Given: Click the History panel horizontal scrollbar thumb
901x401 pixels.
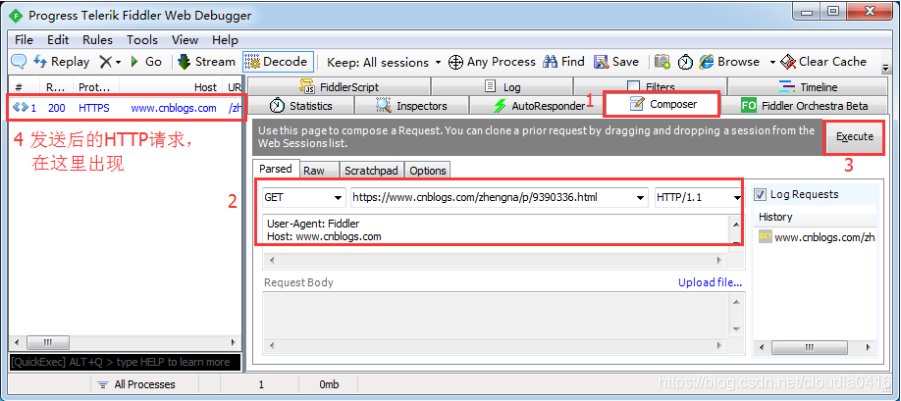Looking at the screenshot, I should coord(809,348).
